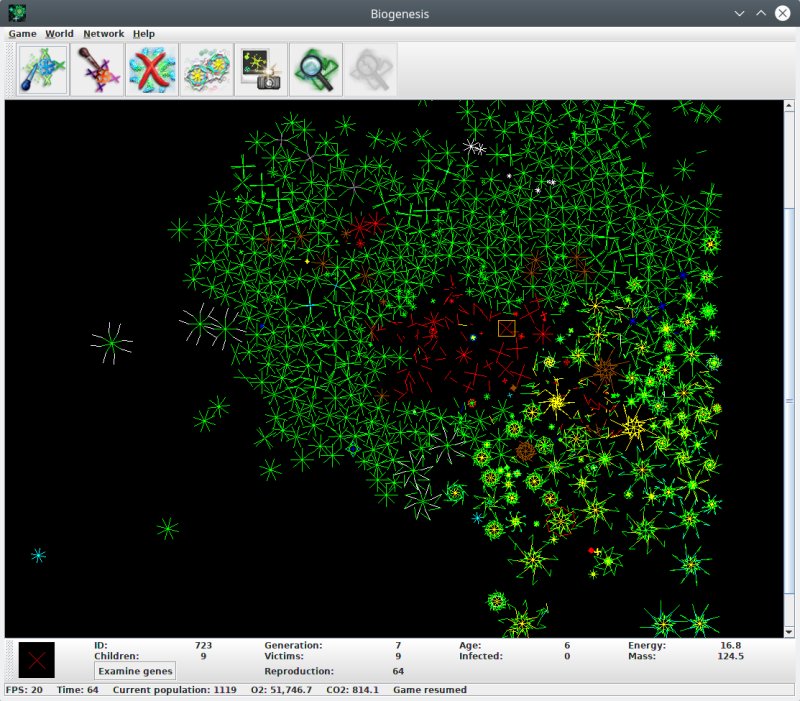Open the World menu
The width and height of the screenshot is (800, 701).
(59, 33)
